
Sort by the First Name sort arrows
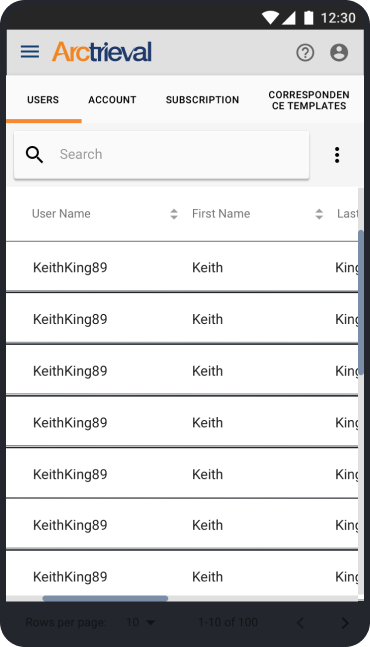coord(319,214)
